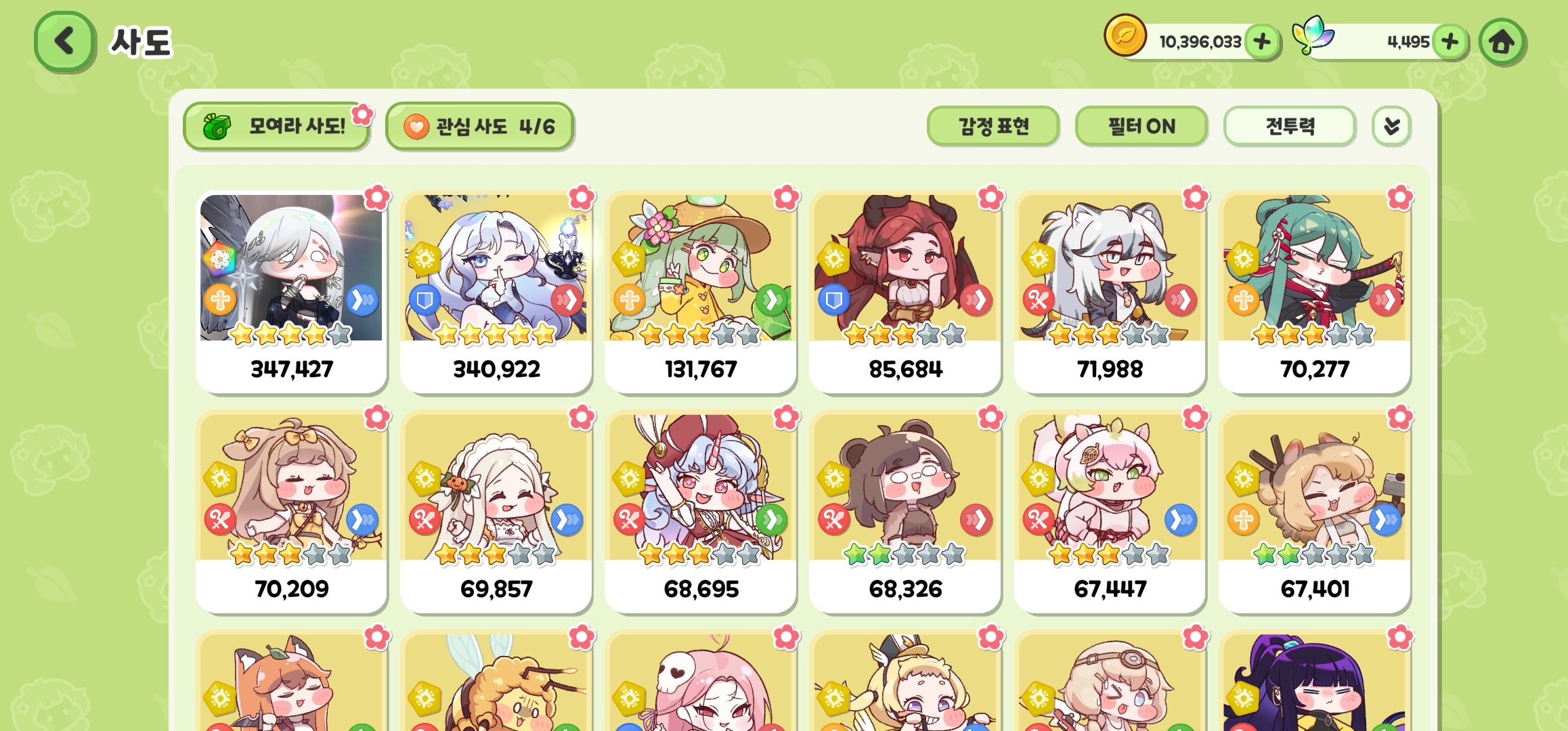Toggle flower favorite on the 70,277 card

(1399, 198)
